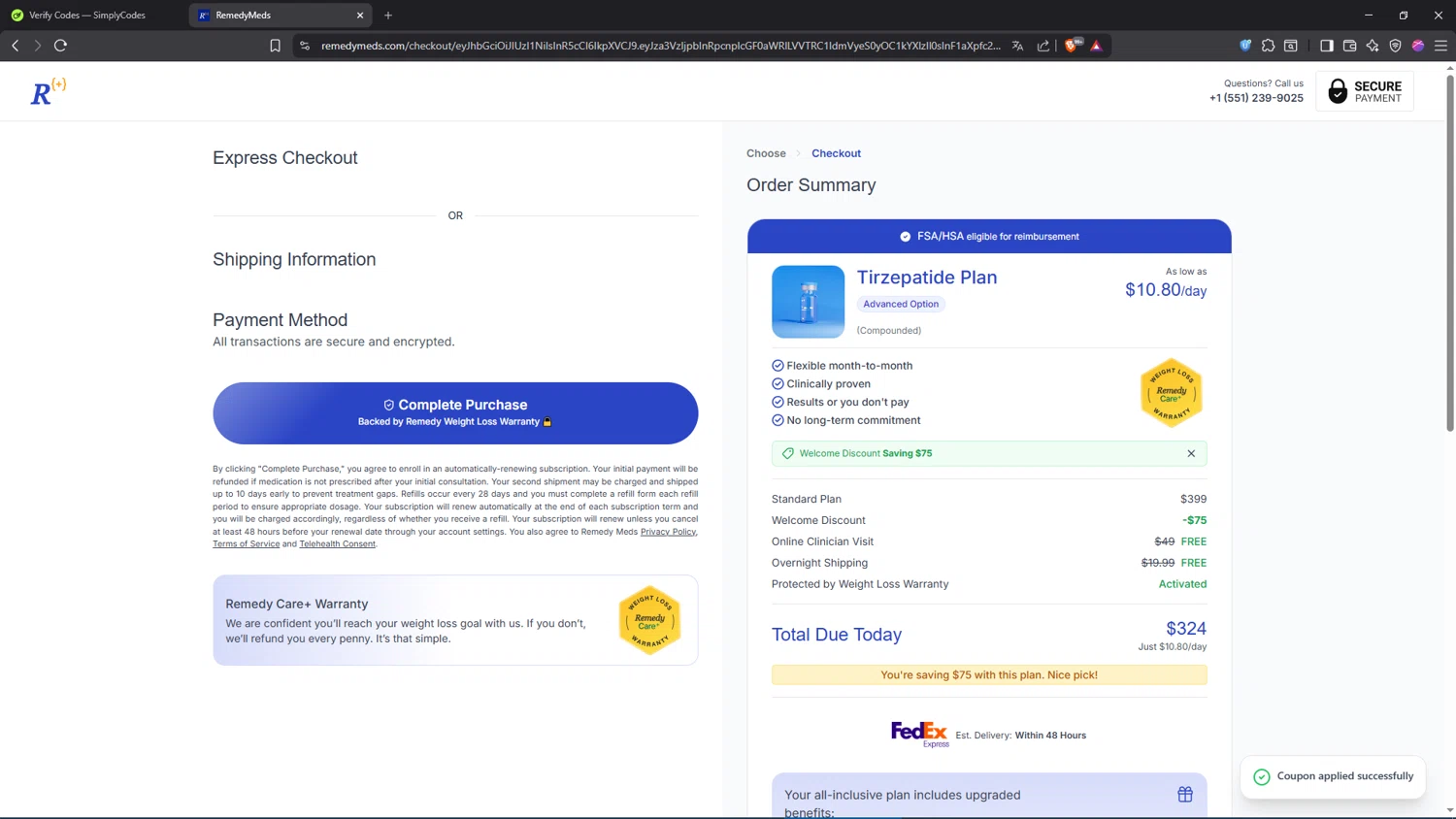Click the RemedyMeds R logo

click(48, 91)
